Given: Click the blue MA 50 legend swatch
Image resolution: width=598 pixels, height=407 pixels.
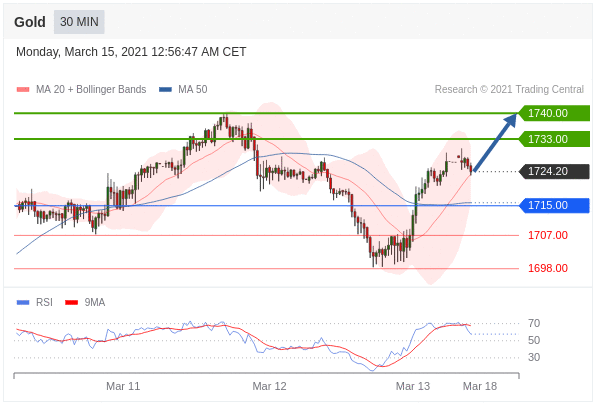Looking at the screenshot, I should pyautogui.click(x=165, y=90).
